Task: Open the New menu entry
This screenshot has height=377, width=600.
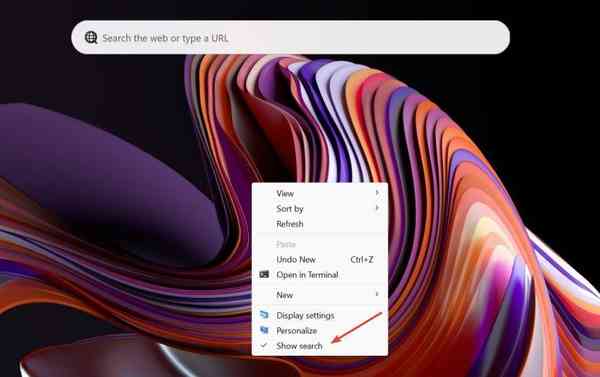Action: 320,295
